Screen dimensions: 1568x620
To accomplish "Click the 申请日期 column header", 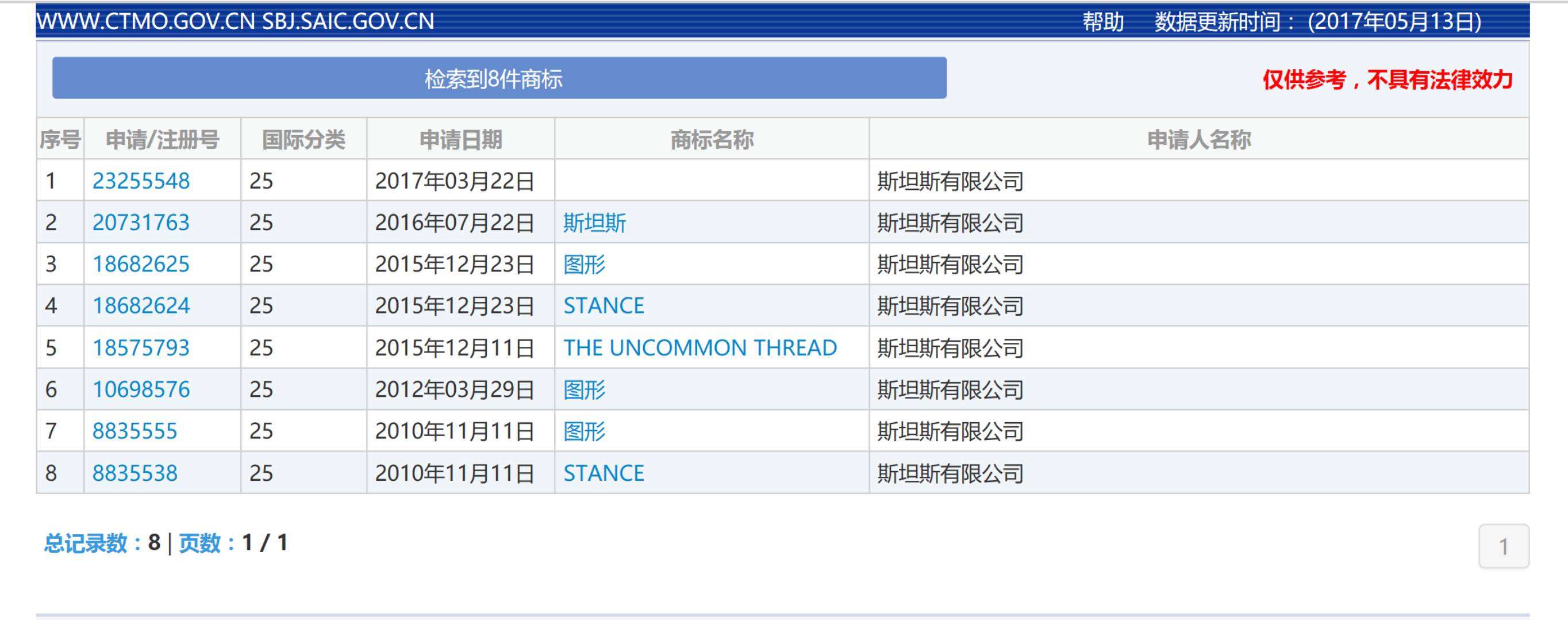I will 461,139.
